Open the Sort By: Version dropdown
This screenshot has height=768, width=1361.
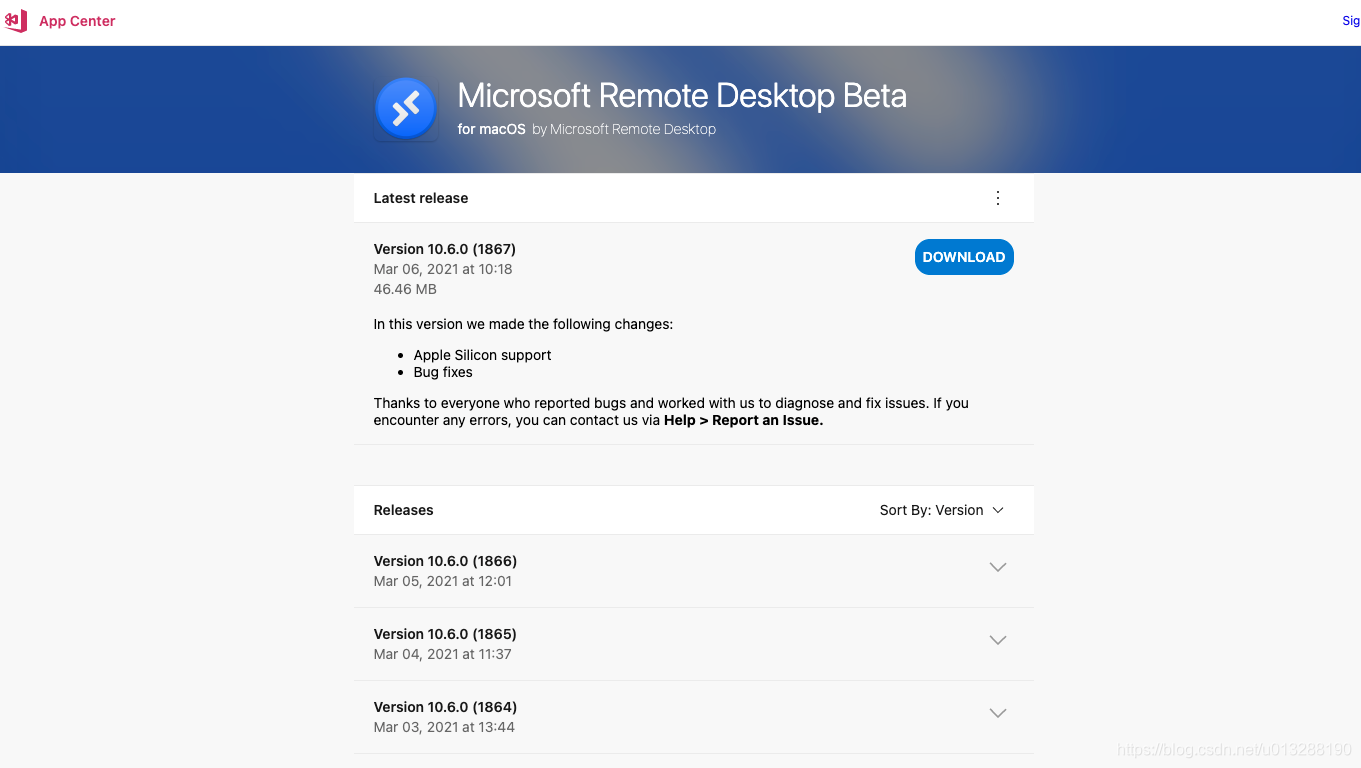point(941,510)
